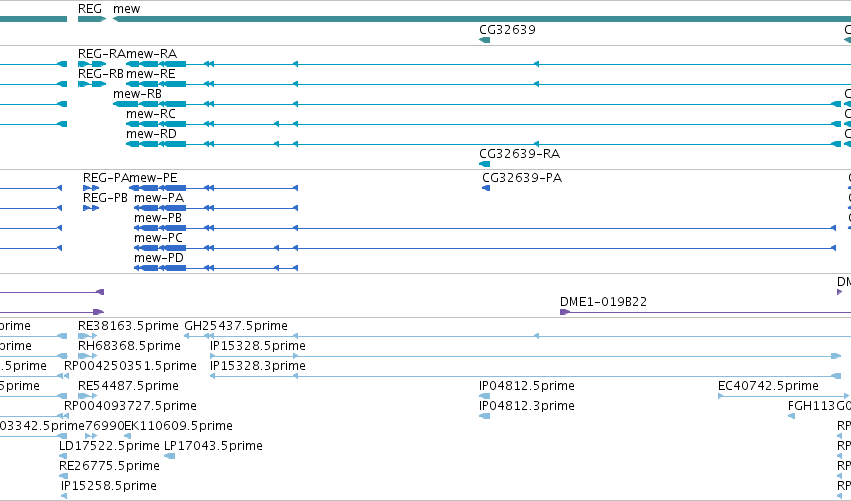This screenshot has height=501, width=851.
Task: Select the mew-RC transcript label
Action: [151, 113]
